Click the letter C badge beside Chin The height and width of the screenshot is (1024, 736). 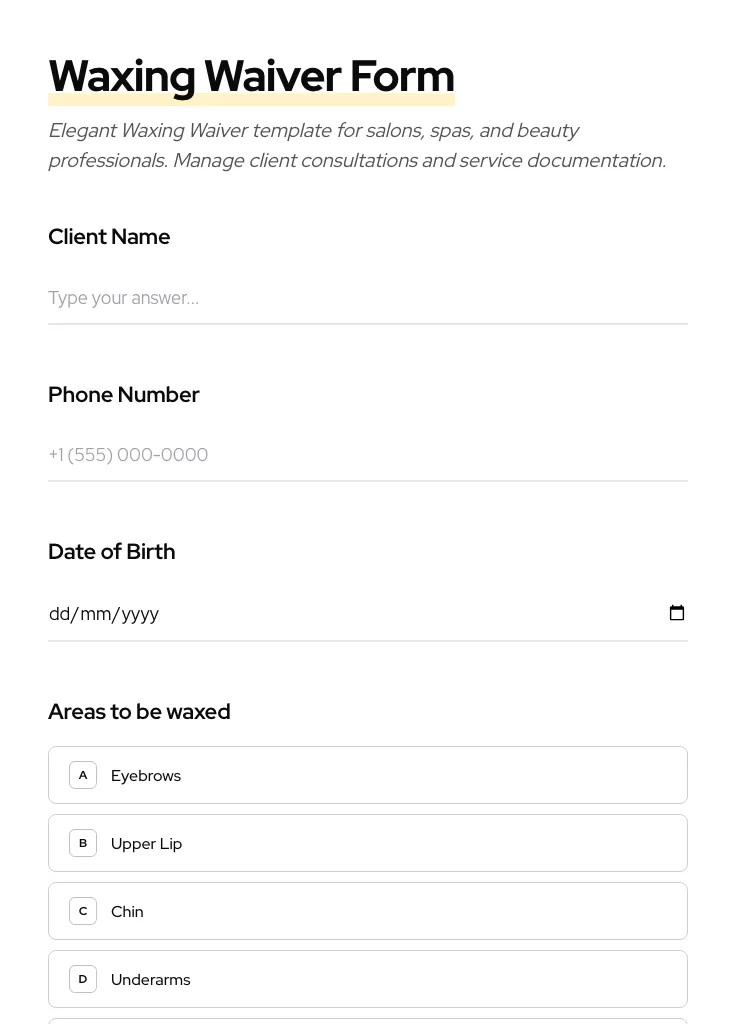tap(83, 911)
